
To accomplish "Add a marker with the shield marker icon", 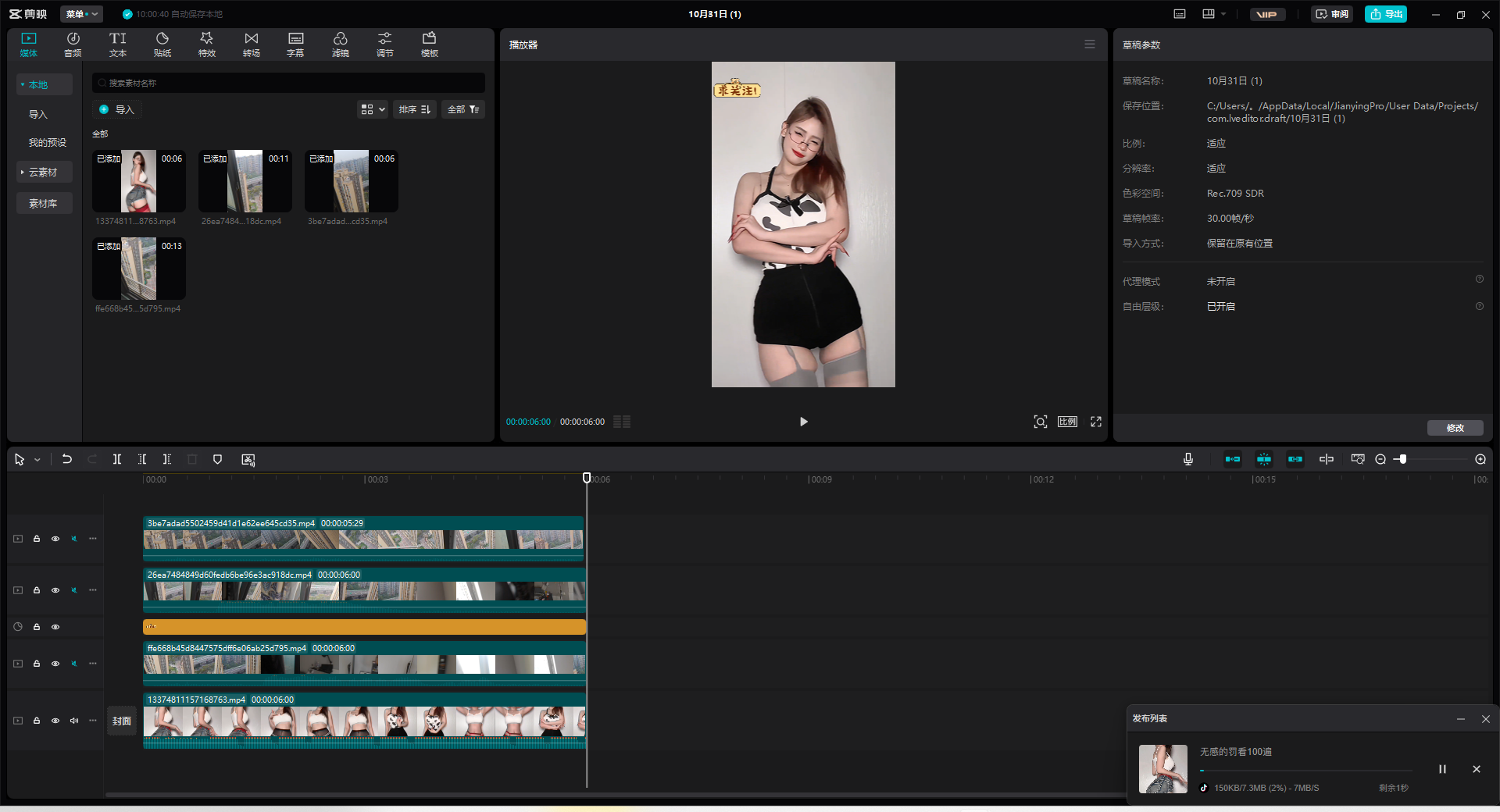I will pos(218,459).
